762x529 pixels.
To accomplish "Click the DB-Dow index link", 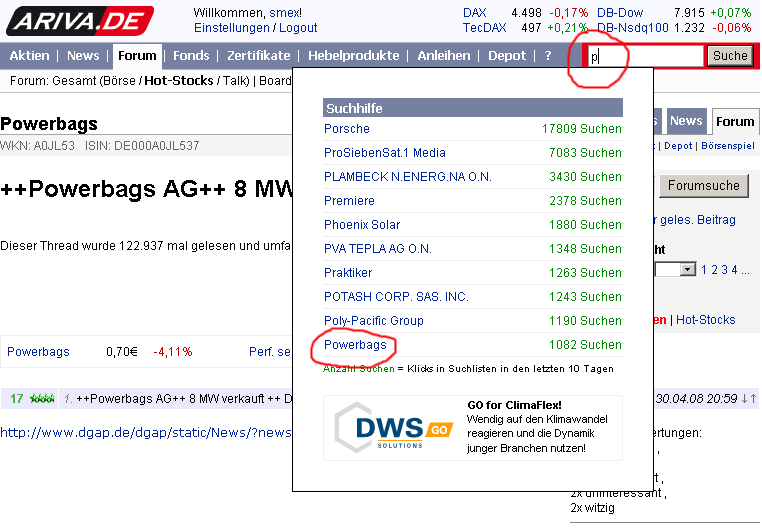I will 620,13.
